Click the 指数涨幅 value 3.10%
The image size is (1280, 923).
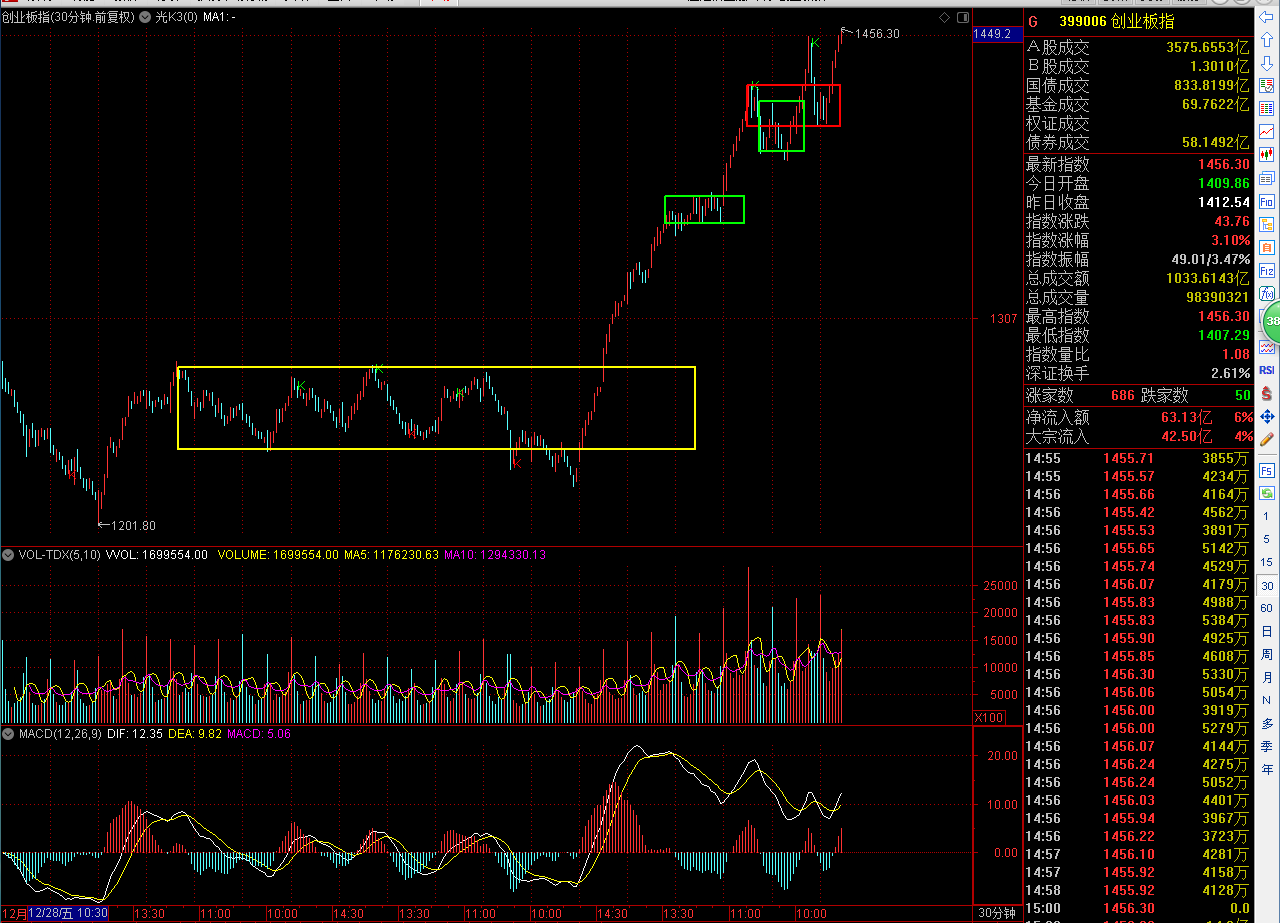click(x=1231, y=240)
